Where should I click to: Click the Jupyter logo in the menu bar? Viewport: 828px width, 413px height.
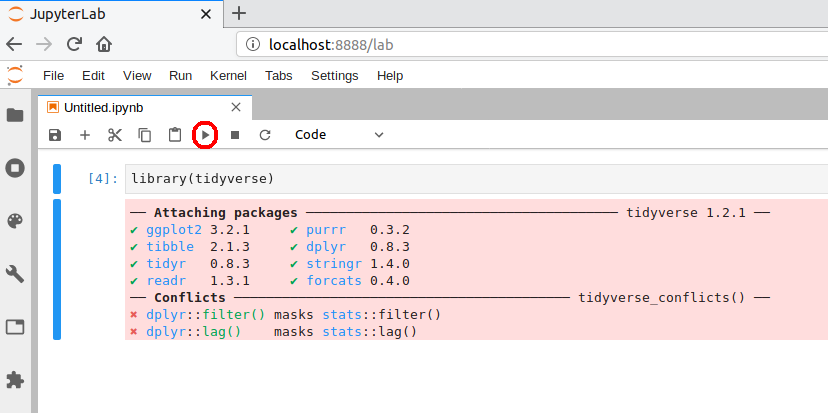tap(15, 75)
